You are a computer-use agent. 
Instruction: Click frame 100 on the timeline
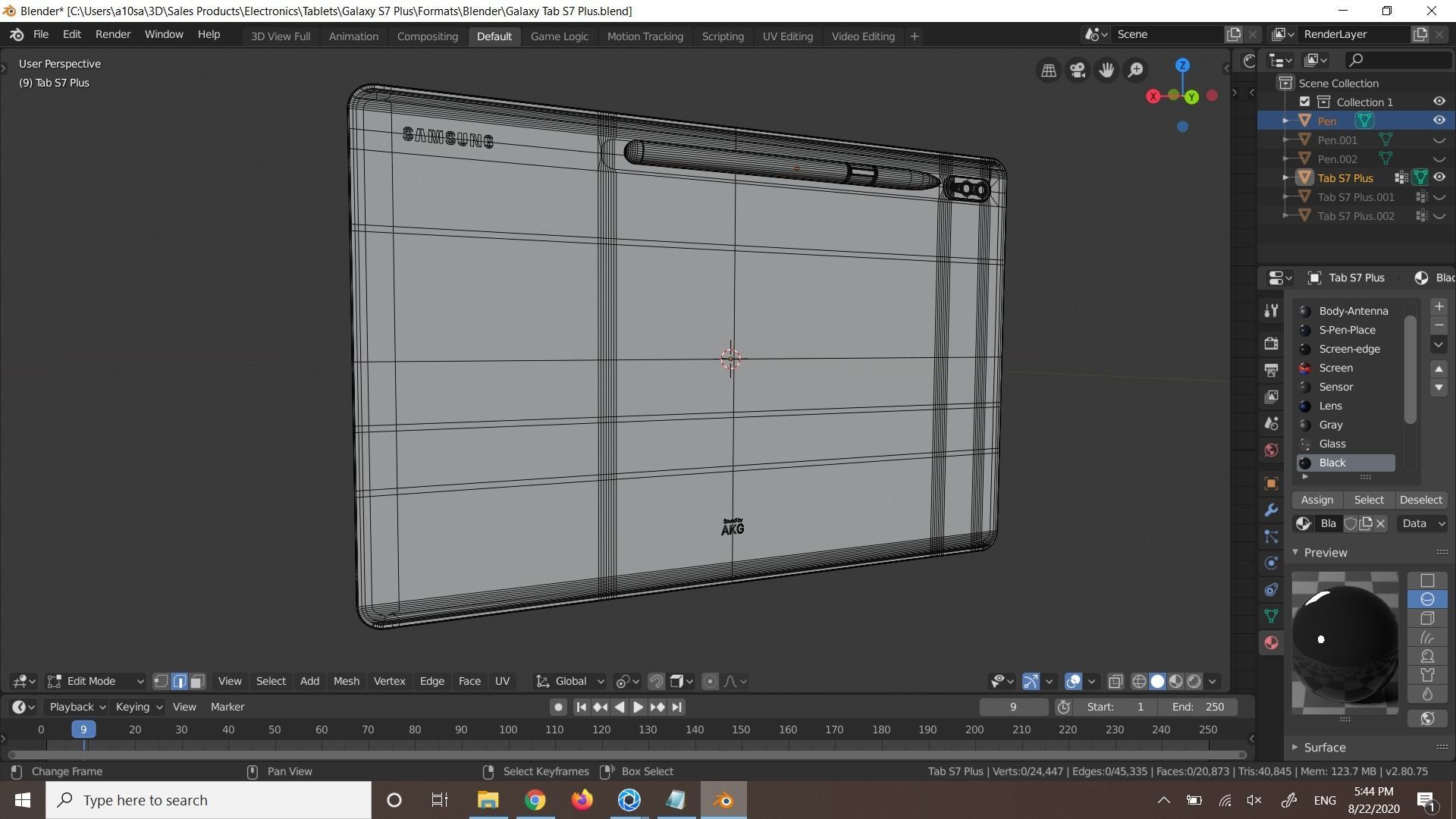[507, 730]
